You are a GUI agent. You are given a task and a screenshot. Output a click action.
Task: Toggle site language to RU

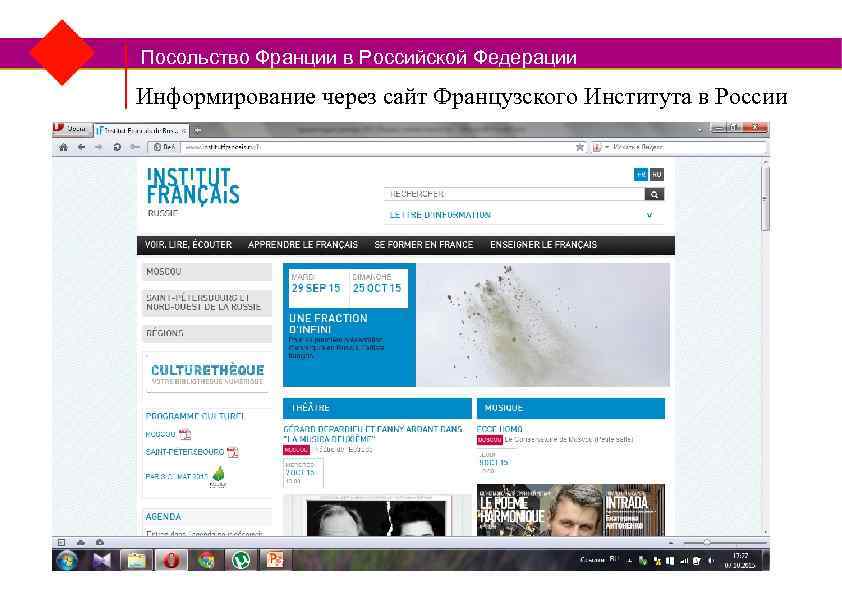[656, 176]
